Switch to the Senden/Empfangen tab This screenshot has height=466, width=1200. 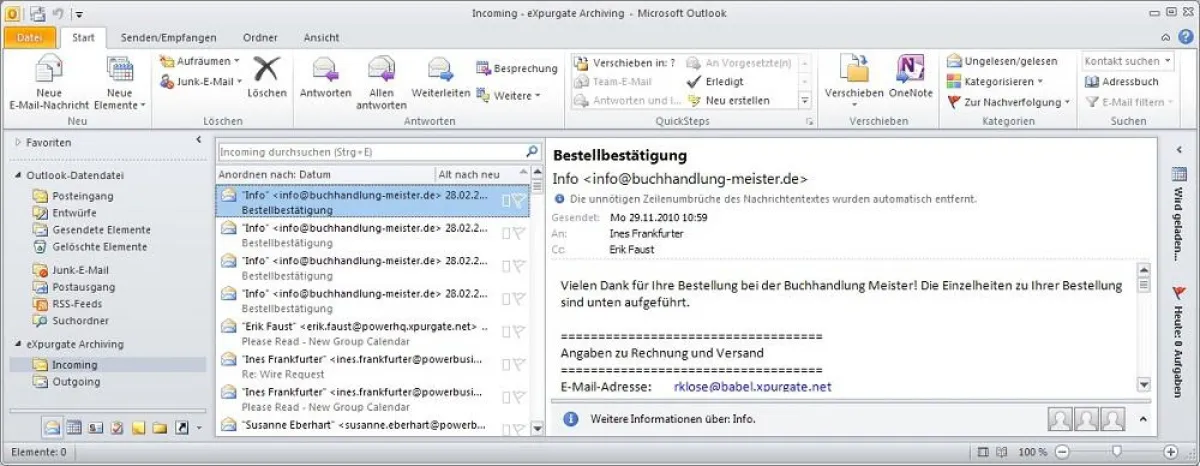tap(168, 38)
